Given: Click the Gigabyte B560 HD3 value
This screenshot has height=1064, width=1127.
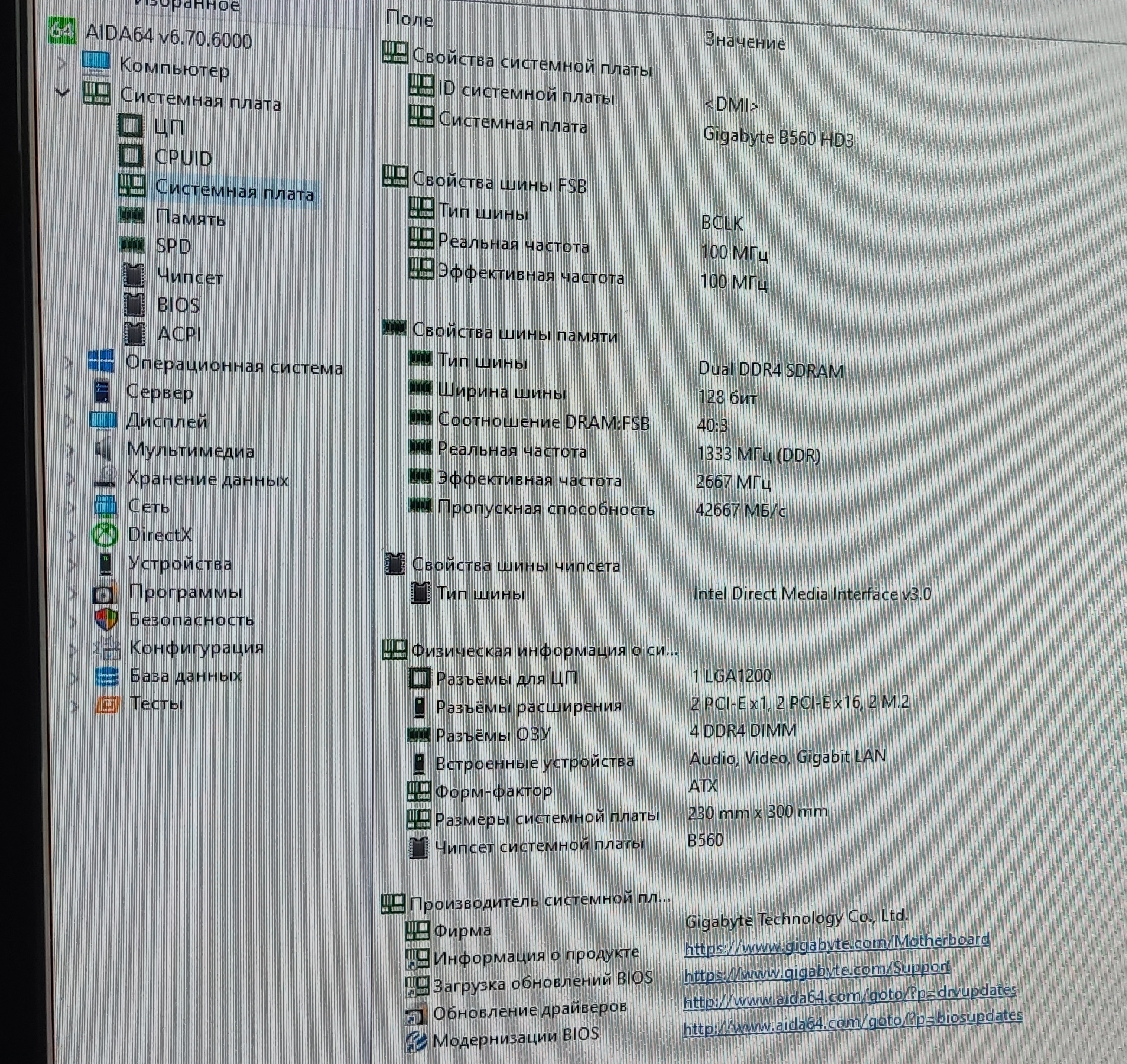Looking at the screenshot, I should click(778, 137).
